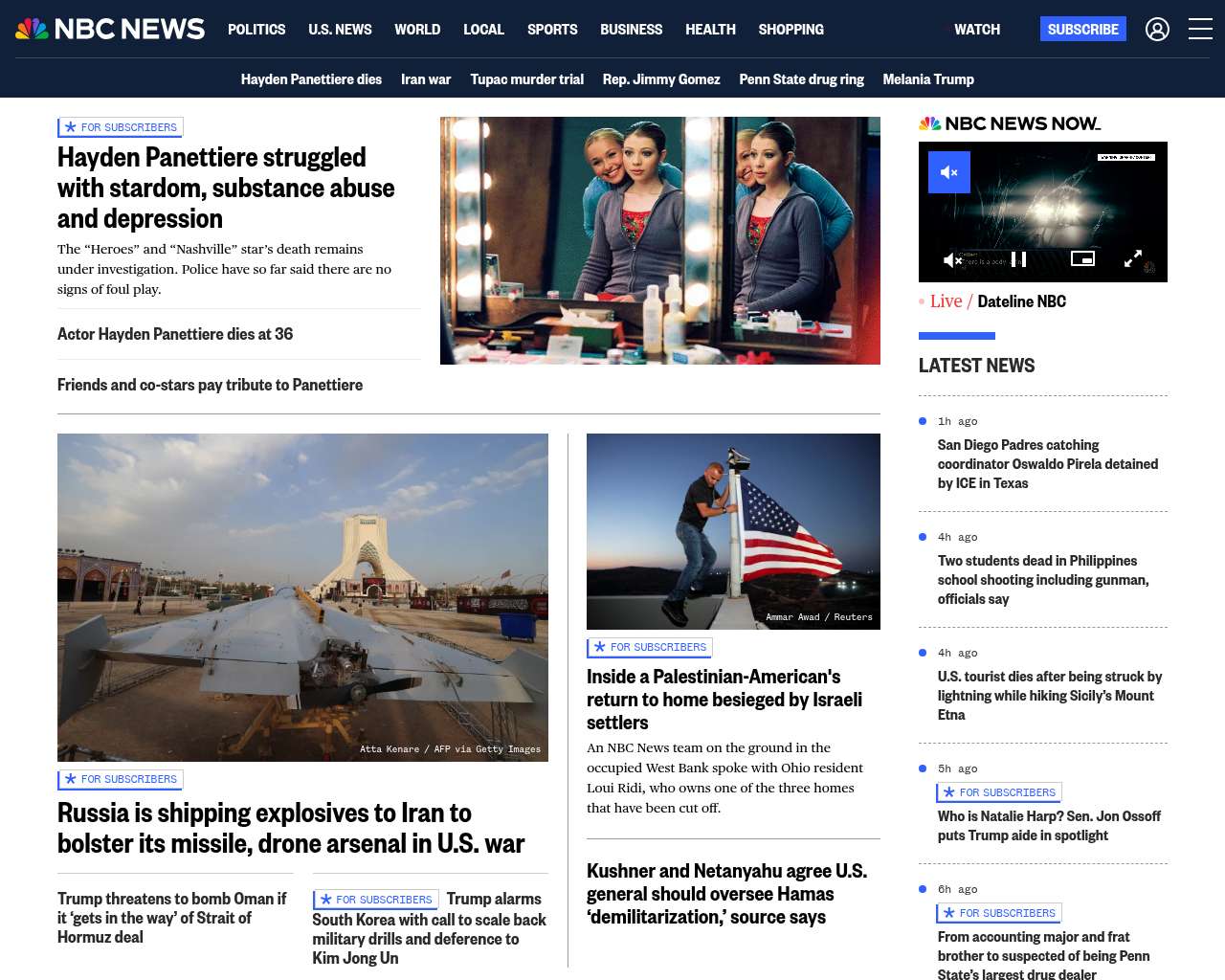The image size is (1225, 980).
Task: Read the Mount Etna lightning tourist story
Action: click(1050, 696)
